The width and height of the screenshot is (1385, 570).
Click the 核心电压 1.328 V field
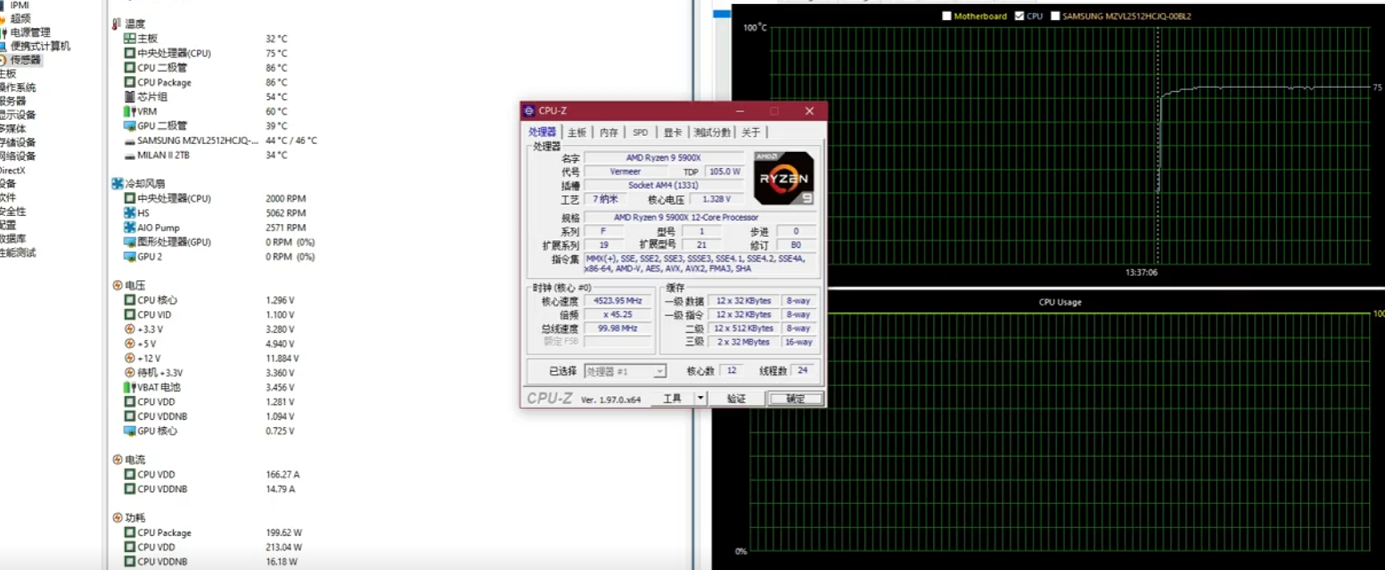[x=717, y=199]
